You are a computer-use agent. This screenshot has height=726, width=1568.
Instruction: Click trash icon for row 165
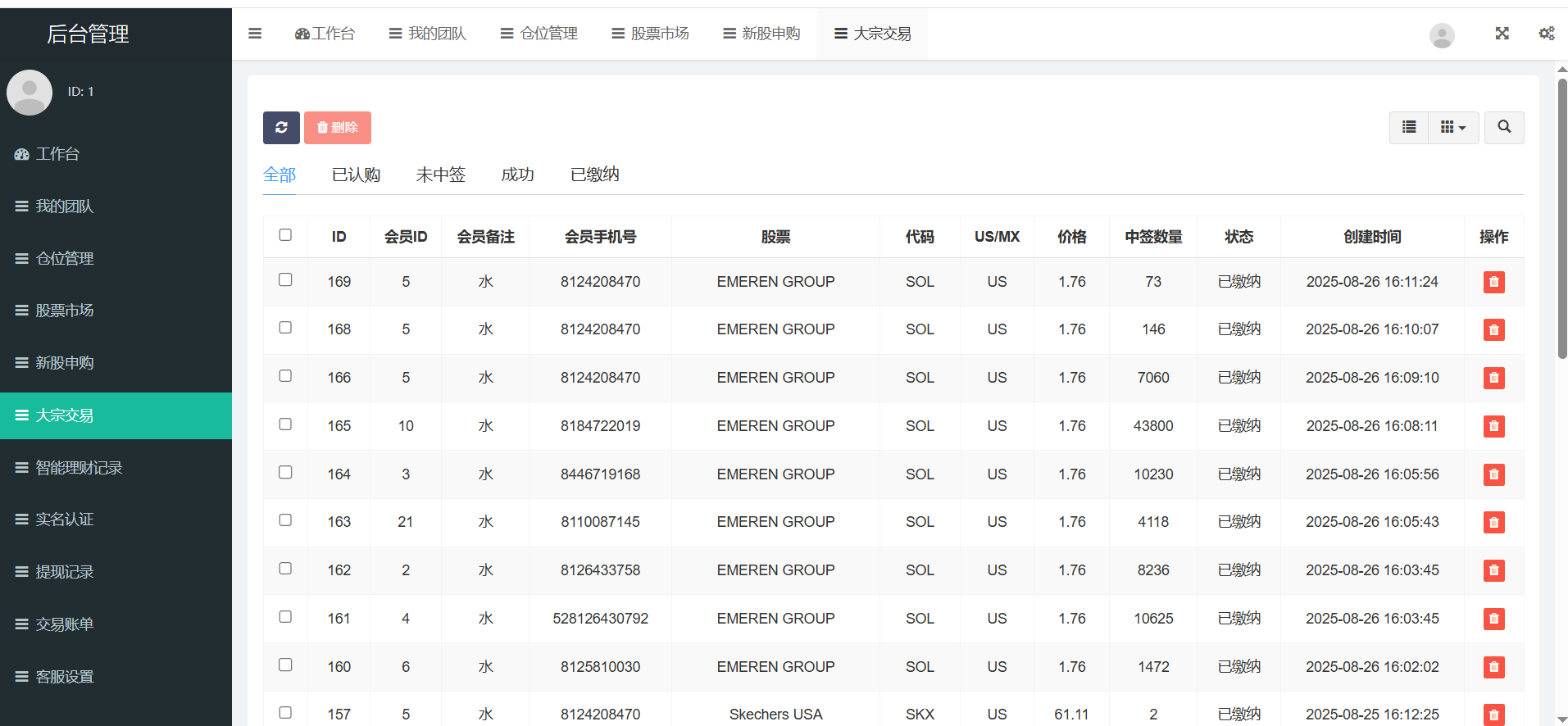tap(1493, 426)
